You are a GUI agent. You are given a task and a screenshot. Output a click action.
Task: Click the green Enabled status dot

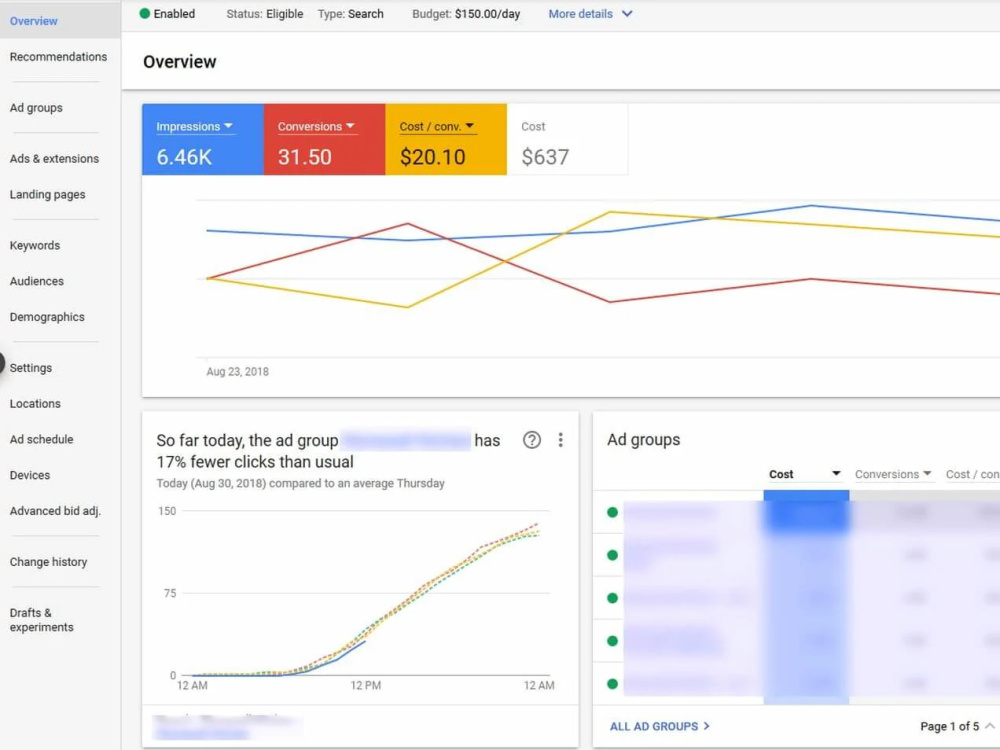tap(145, 13)
